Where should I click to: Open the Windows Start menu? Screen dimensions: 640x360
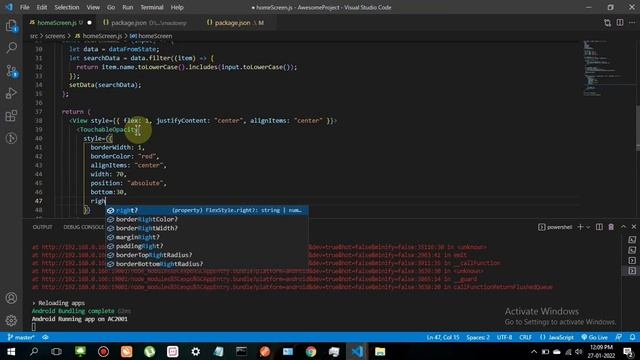11,351
